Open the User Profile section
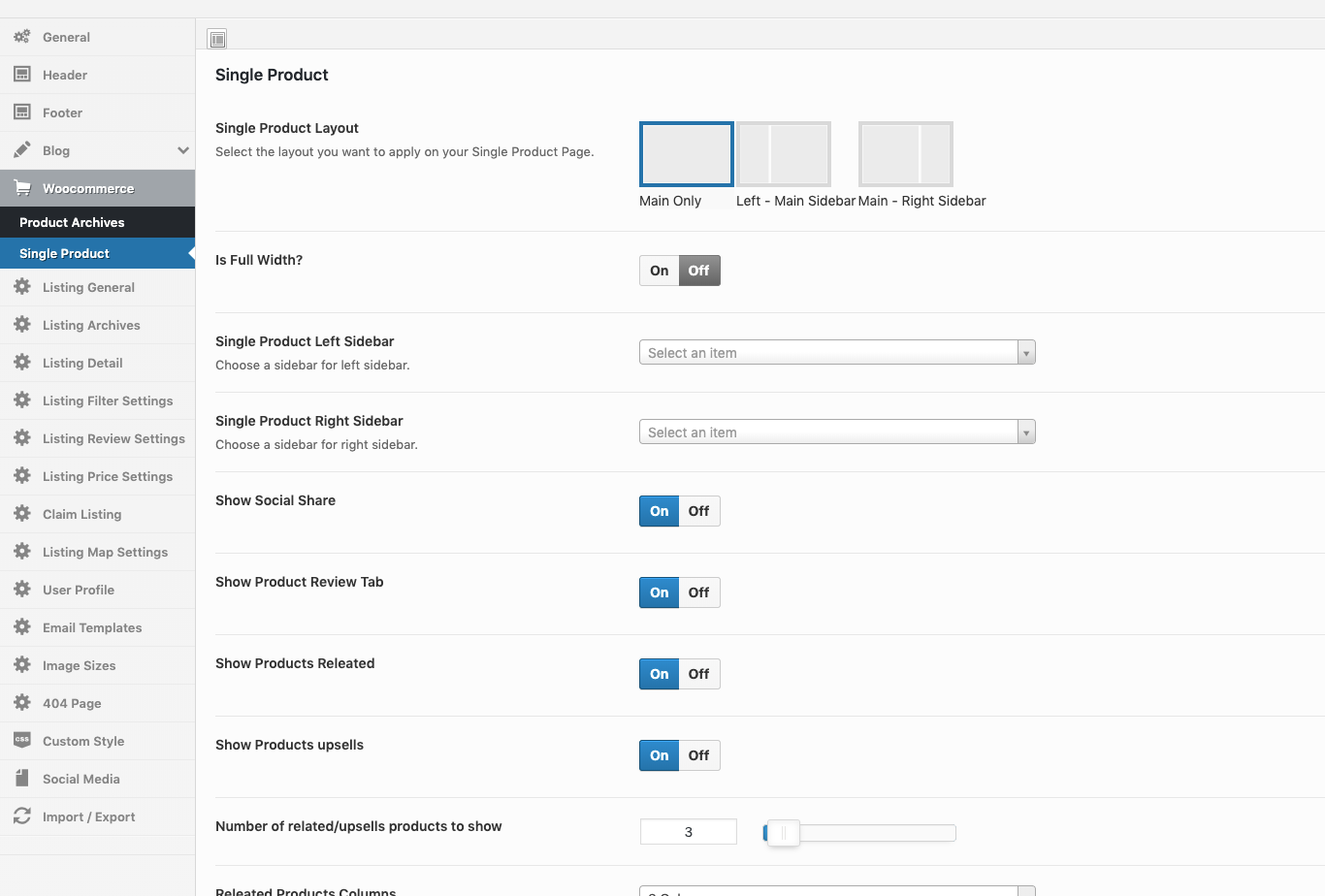Viewport: 1325px width, 896px height. [79, 590]
